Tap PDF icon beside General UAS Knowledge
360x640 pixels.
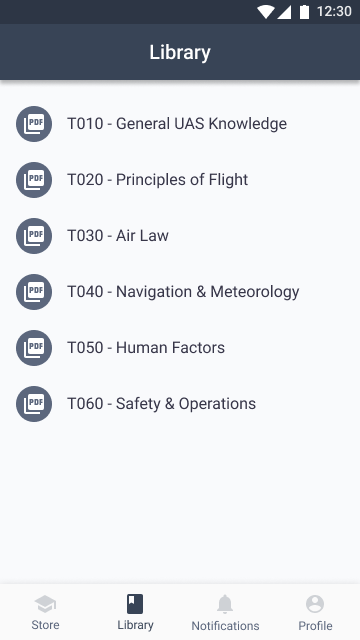coord(34,124)
